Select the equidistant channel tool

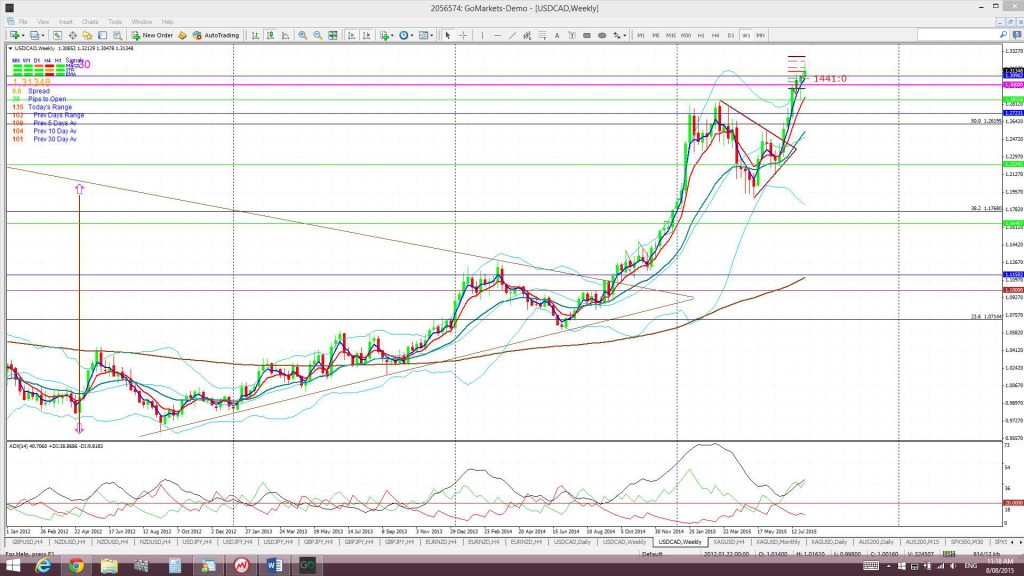pyautogui.click(x=527, y=35)
